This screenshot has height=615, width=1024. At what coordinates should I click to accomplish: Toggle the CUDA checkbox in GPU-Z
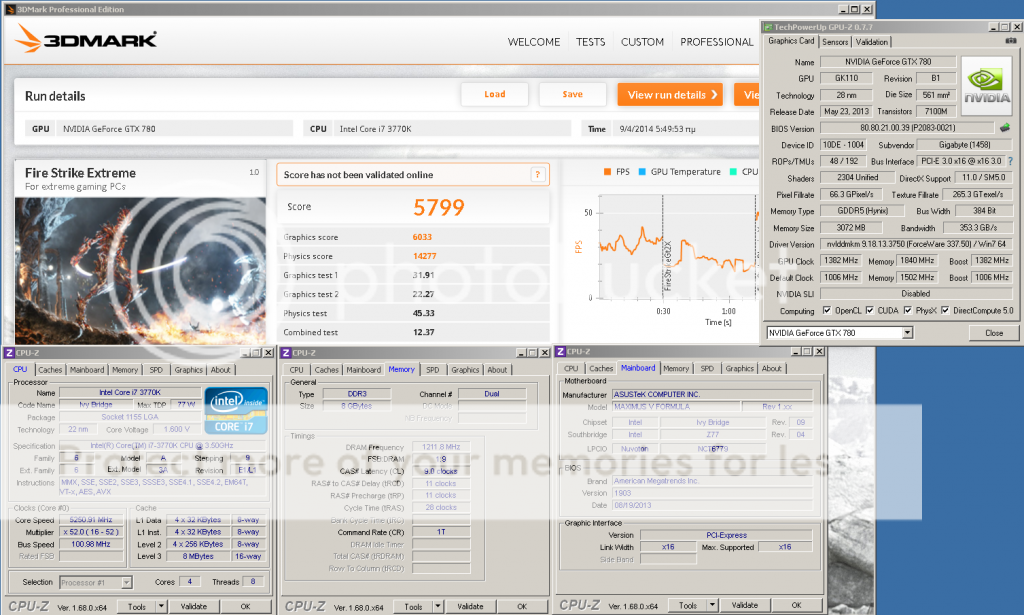(x=869, y=310)
